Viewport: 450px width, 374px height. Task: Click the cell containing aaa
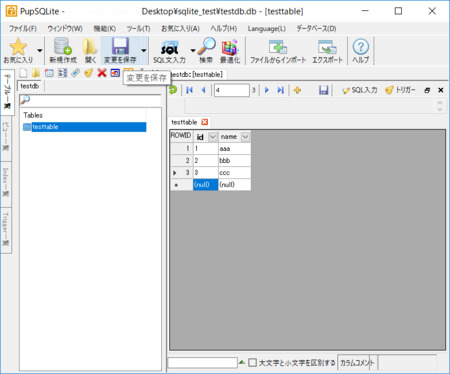[234, 149]
